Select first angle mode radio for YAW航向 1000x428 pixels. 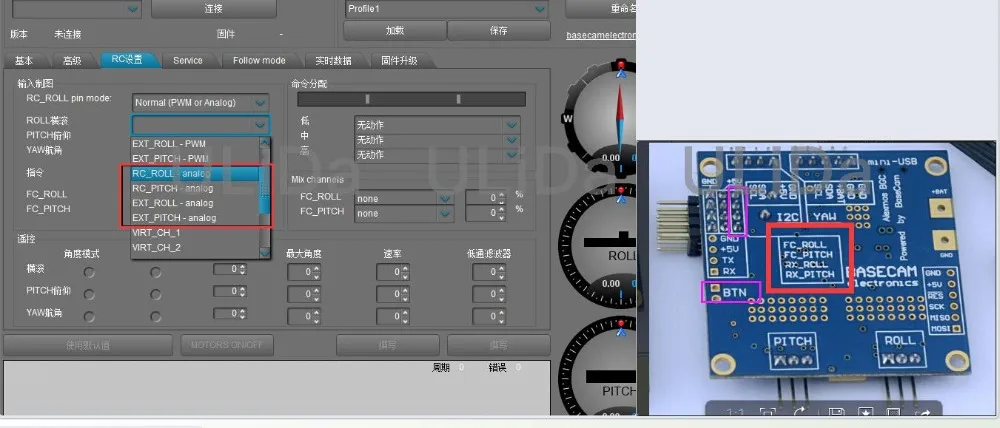point(89,316)
